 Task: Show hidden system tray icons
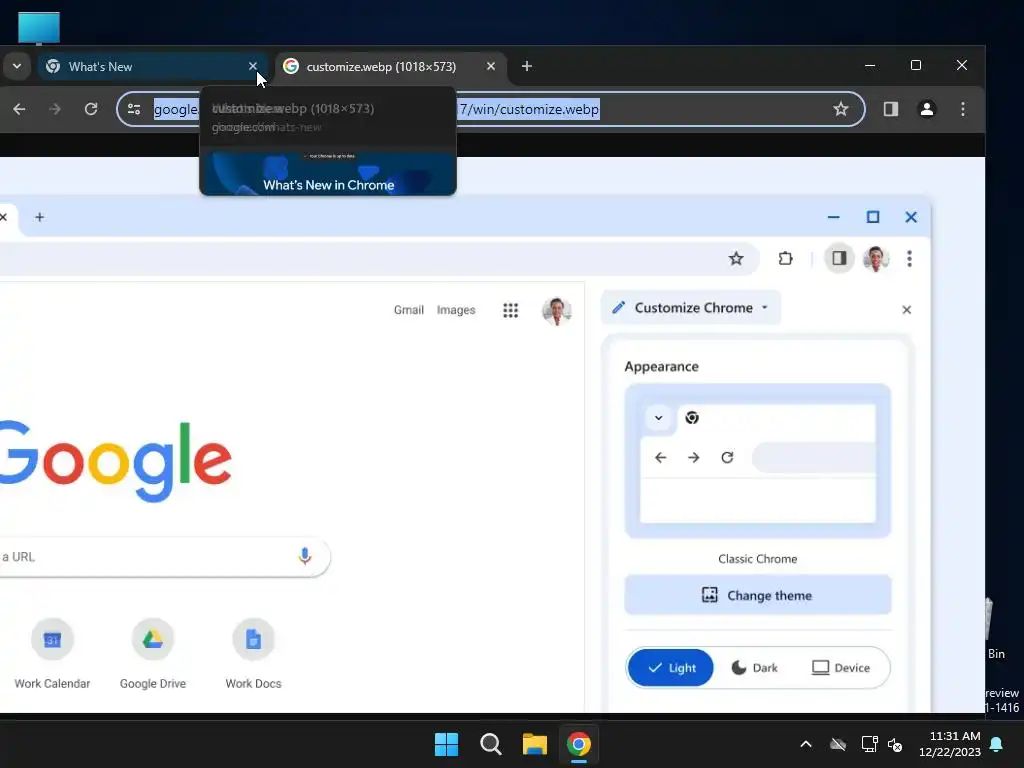coord(806,744)
